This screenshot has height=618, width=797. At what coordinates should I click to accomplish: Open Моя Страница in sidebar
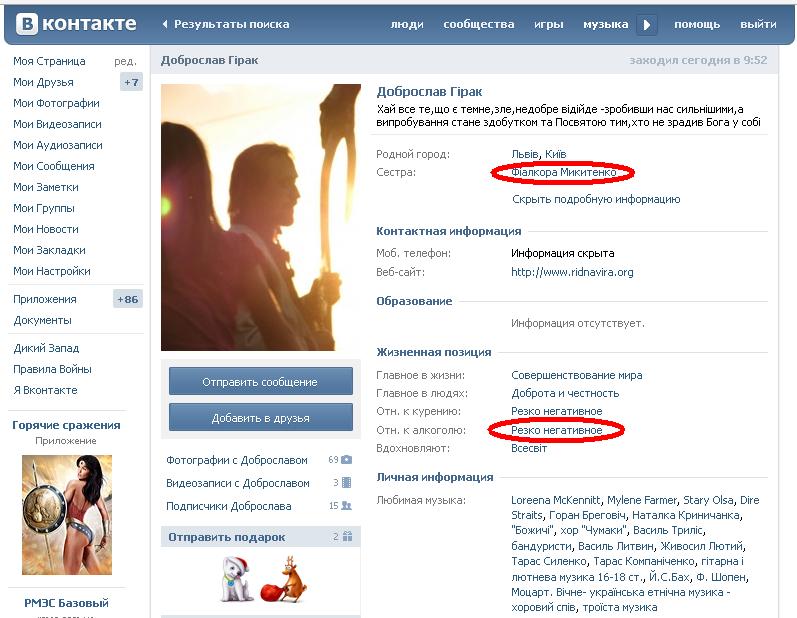click(49, 61)
